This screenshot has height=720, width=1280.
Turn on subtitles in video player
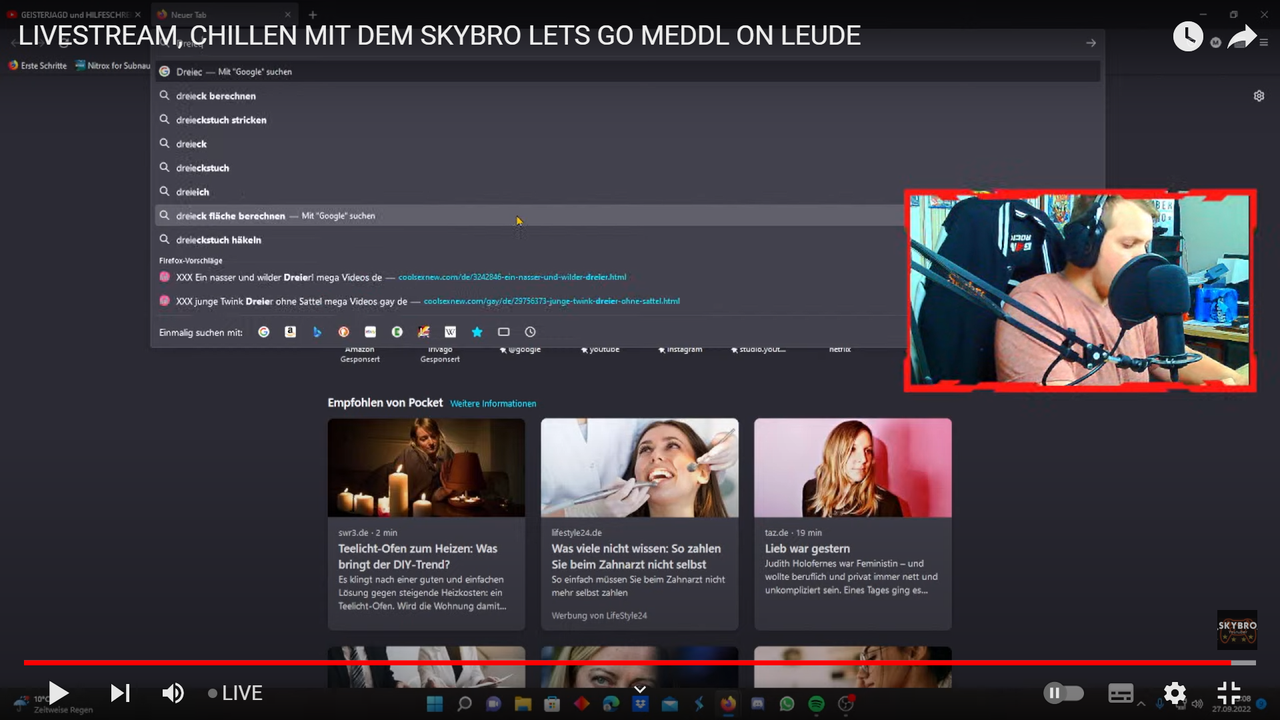(x=1121, y=693)
